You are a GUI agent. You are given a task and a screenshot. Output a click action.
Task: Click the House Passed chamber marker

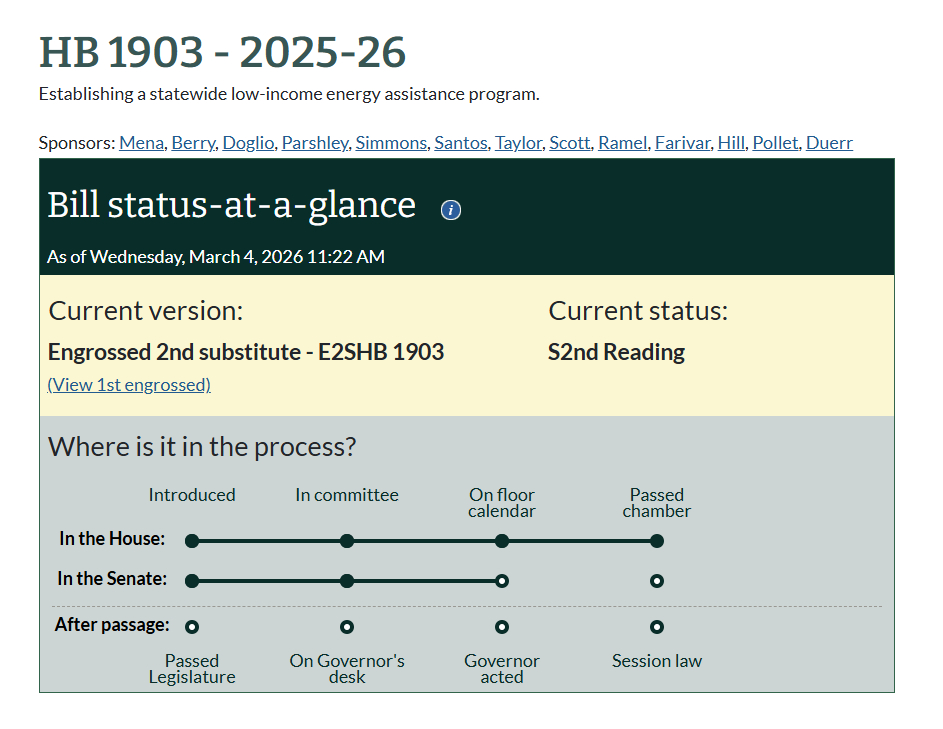point(657,541)
